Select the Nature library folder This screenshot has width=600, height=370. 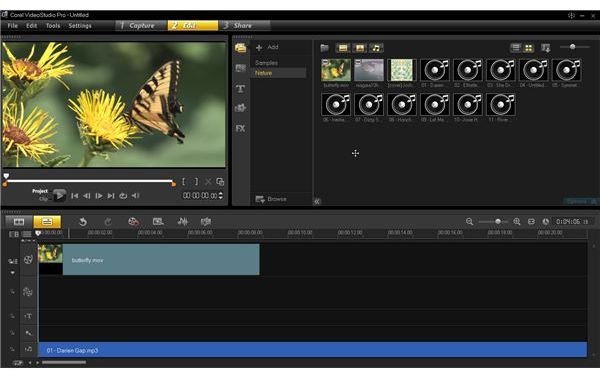pyautogui.click(x=279, y=73)
